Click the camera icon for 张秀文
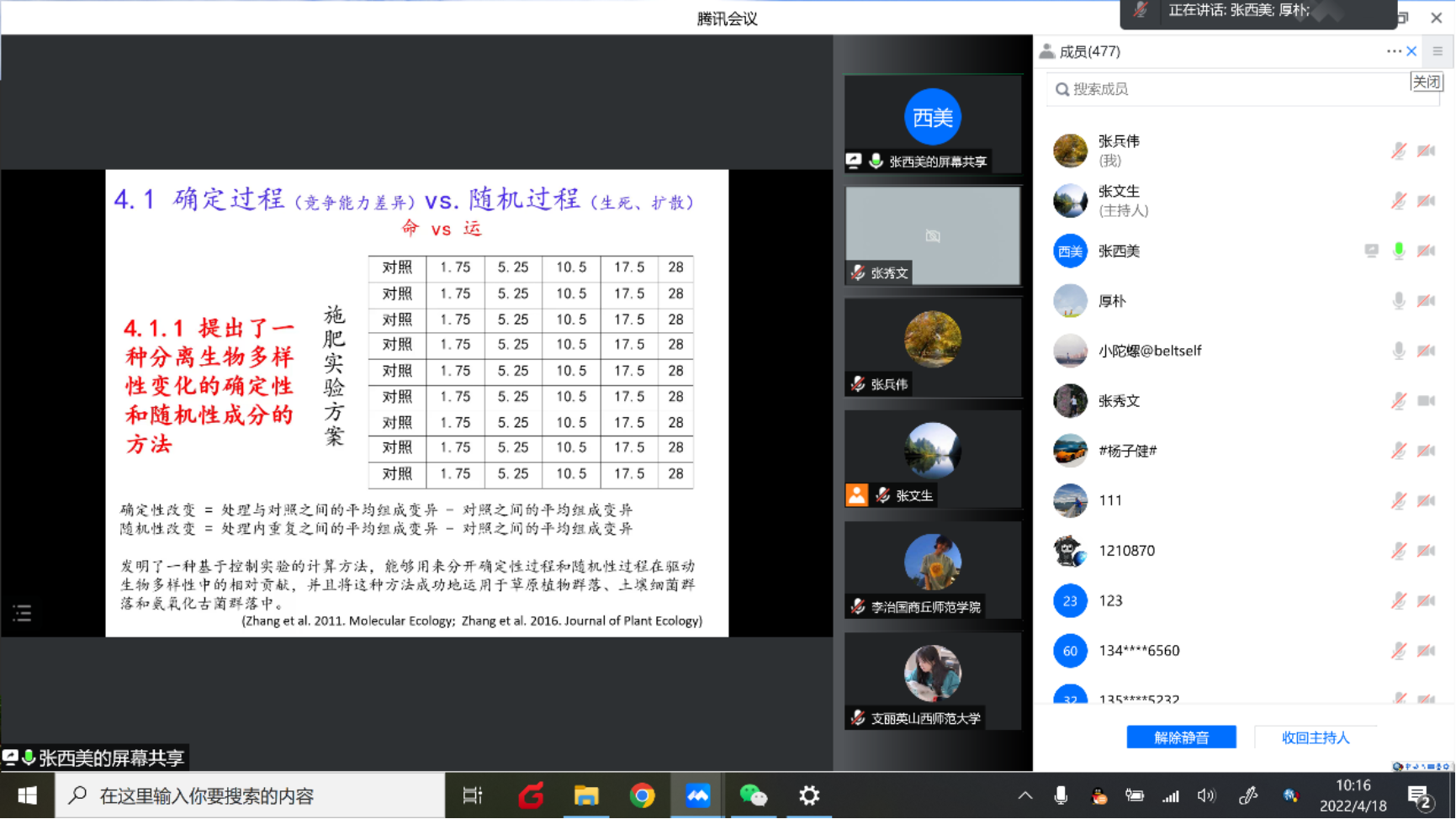1456x819 pixels. [1426, 401]
